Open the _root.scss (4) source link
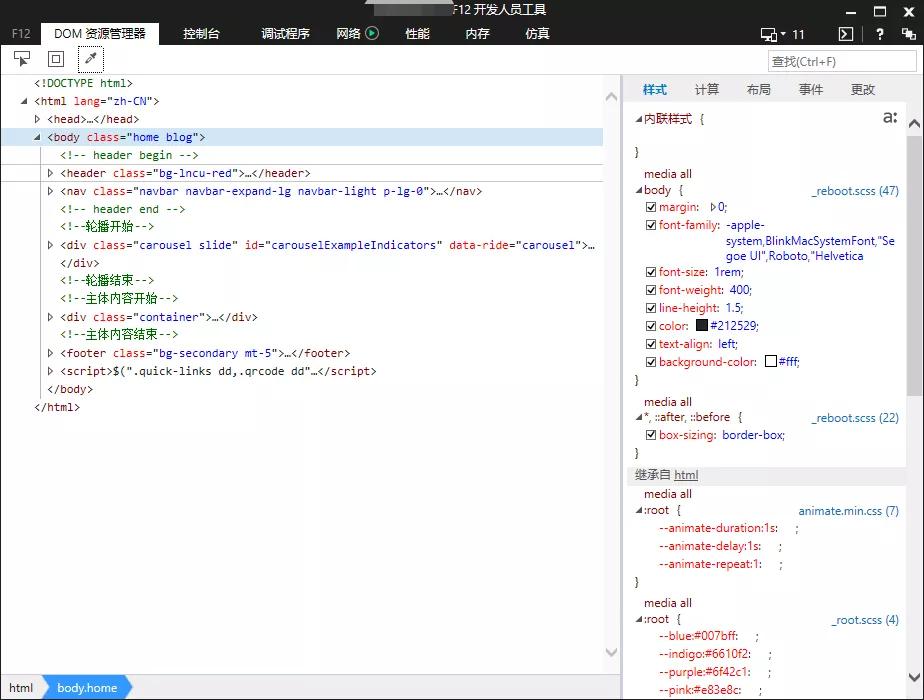This screenshot has height=700, width=924. click(x=865, y=620)
